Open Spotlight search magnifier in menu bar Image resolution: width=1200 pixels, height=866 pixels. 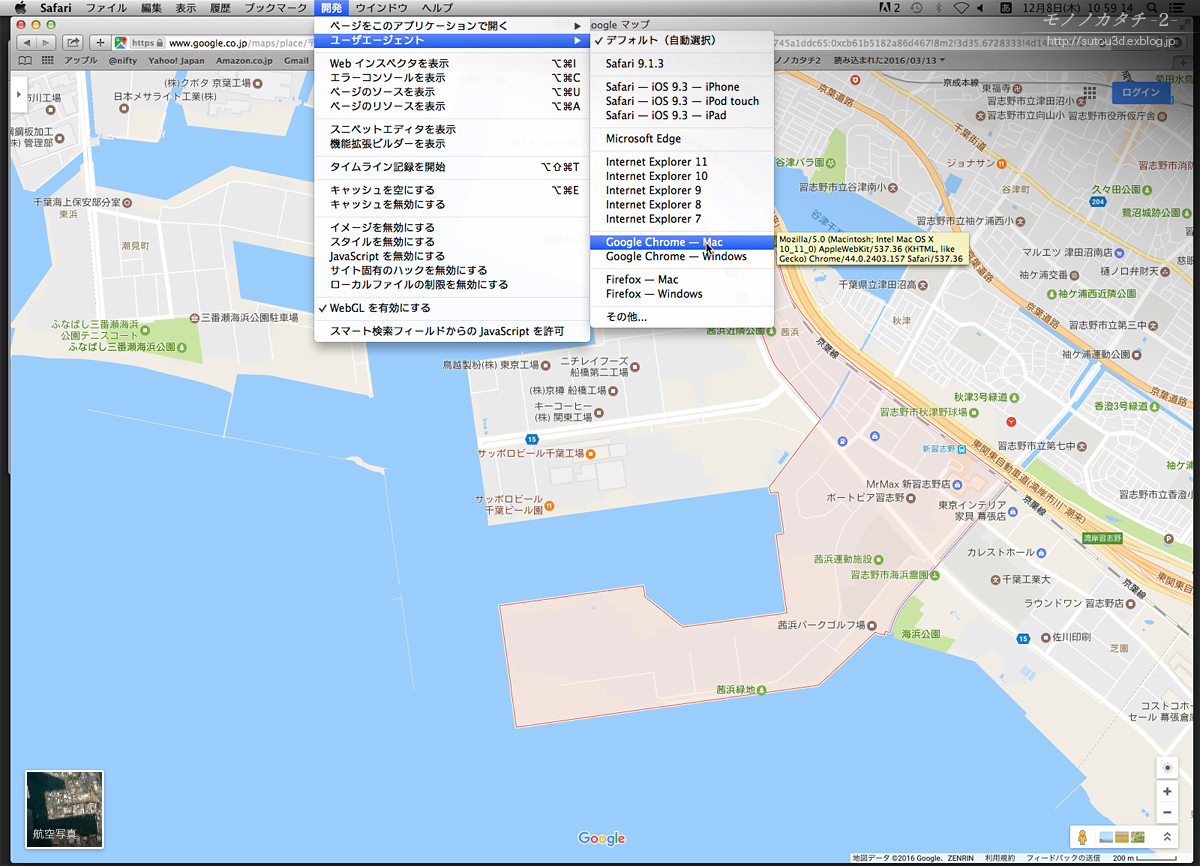click(1153, 8)
